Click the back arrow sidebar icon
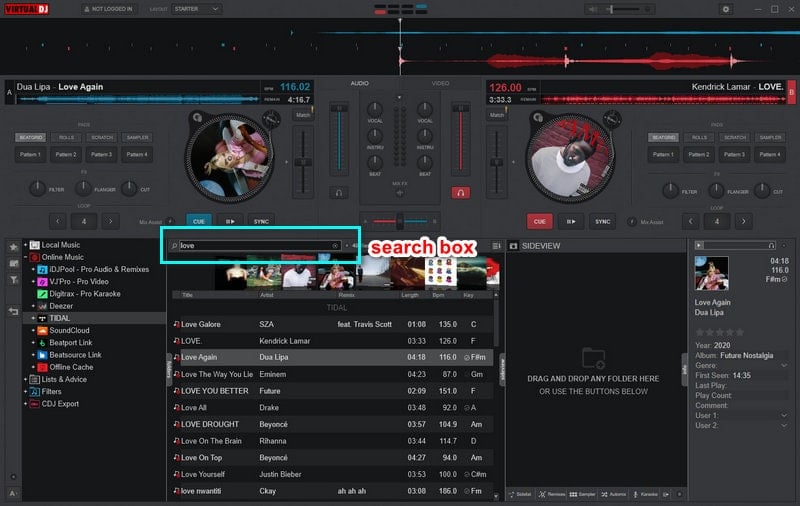This screenshot has height=506, width=800. pyautogui.click(x=14, y=311)
